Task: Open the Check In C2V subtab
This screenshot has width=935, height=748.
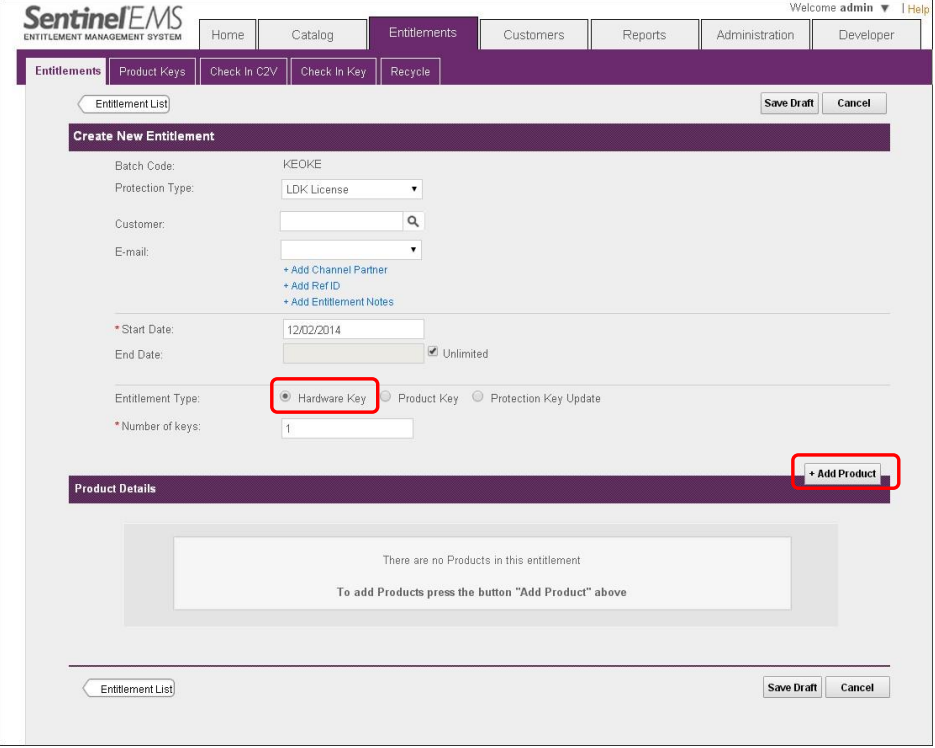Action: (243, 72)
